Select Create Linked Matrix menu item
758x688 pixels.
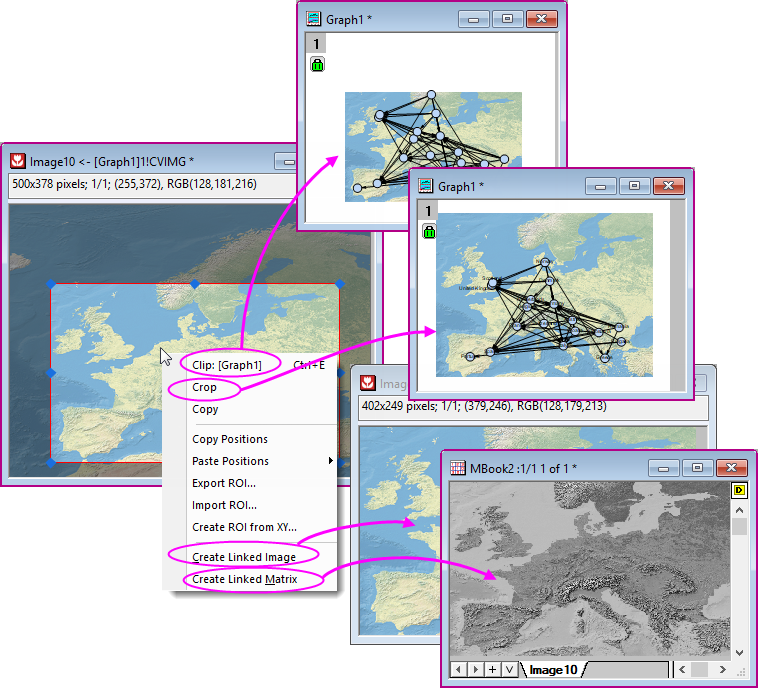click(244, 579)
